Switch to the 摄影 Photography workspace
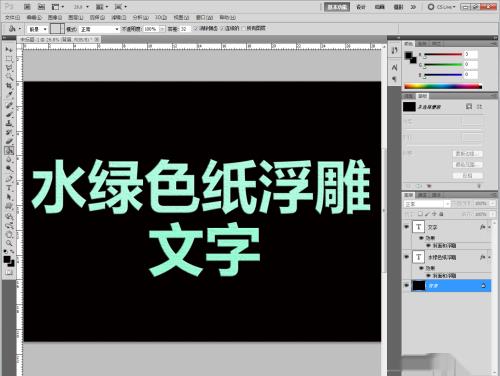The height and width of the screenshot is (376, 500). 398,7
